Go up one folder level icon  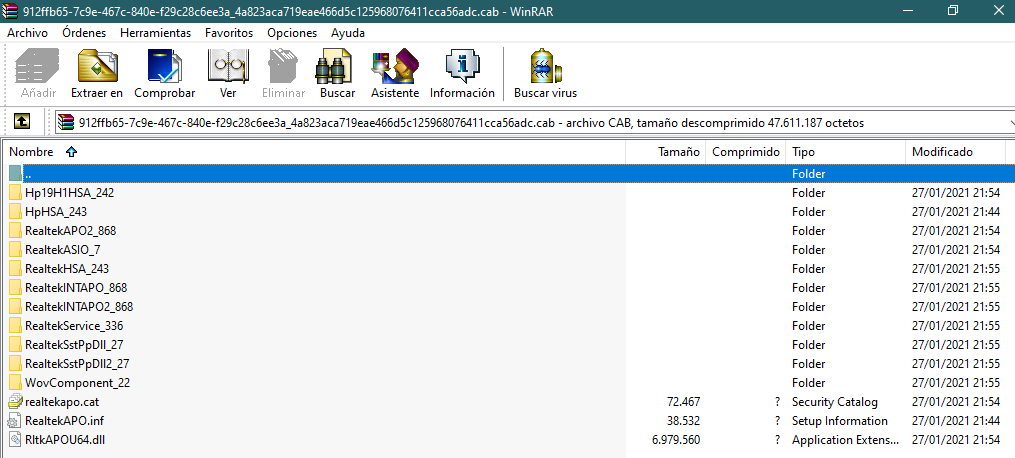click(x=21, y=122)
